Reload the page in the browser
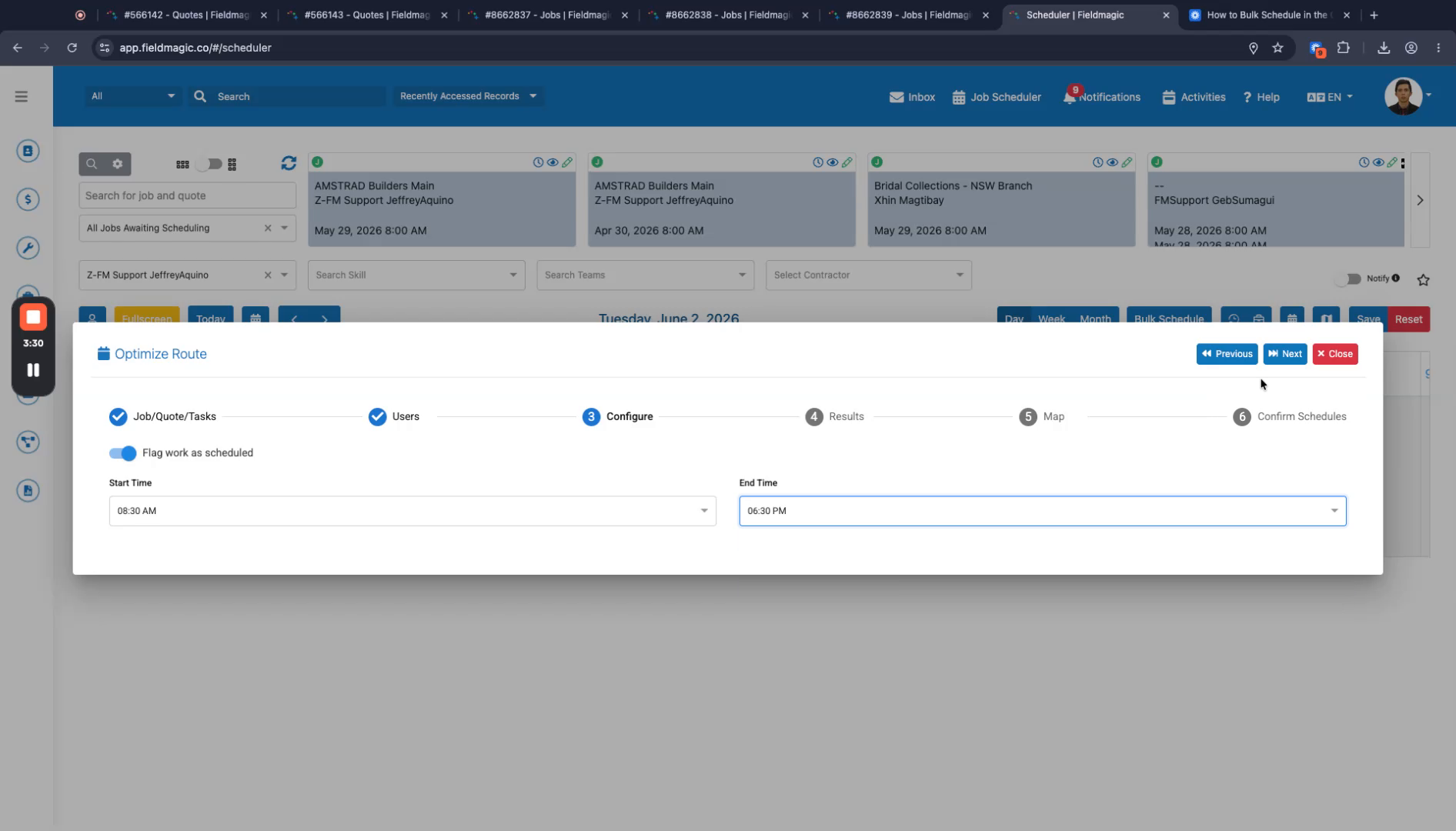The width and height of the screenshot is (1456, 831). [x=72, y=48]
